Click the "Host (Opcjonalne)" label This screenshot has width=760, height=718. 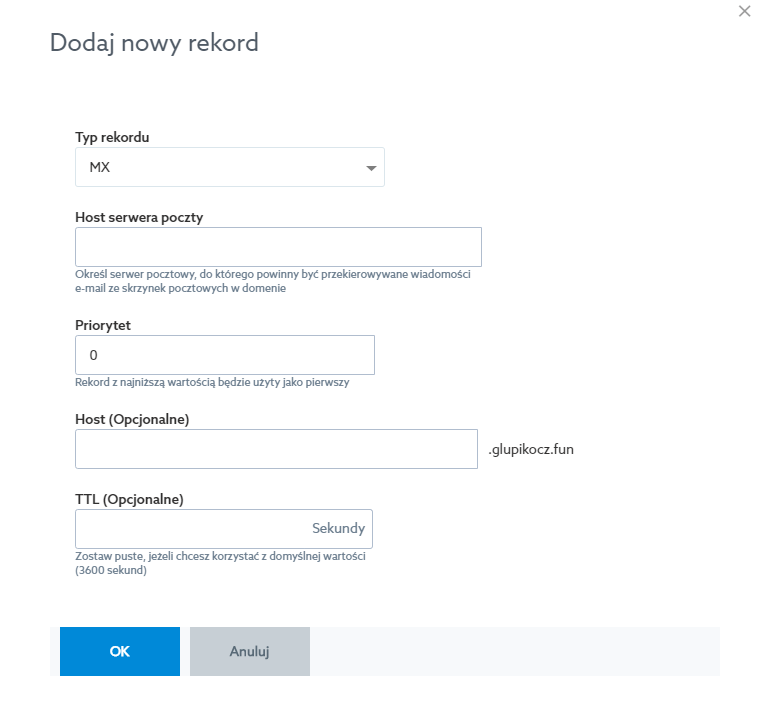[x=132, y=419]
